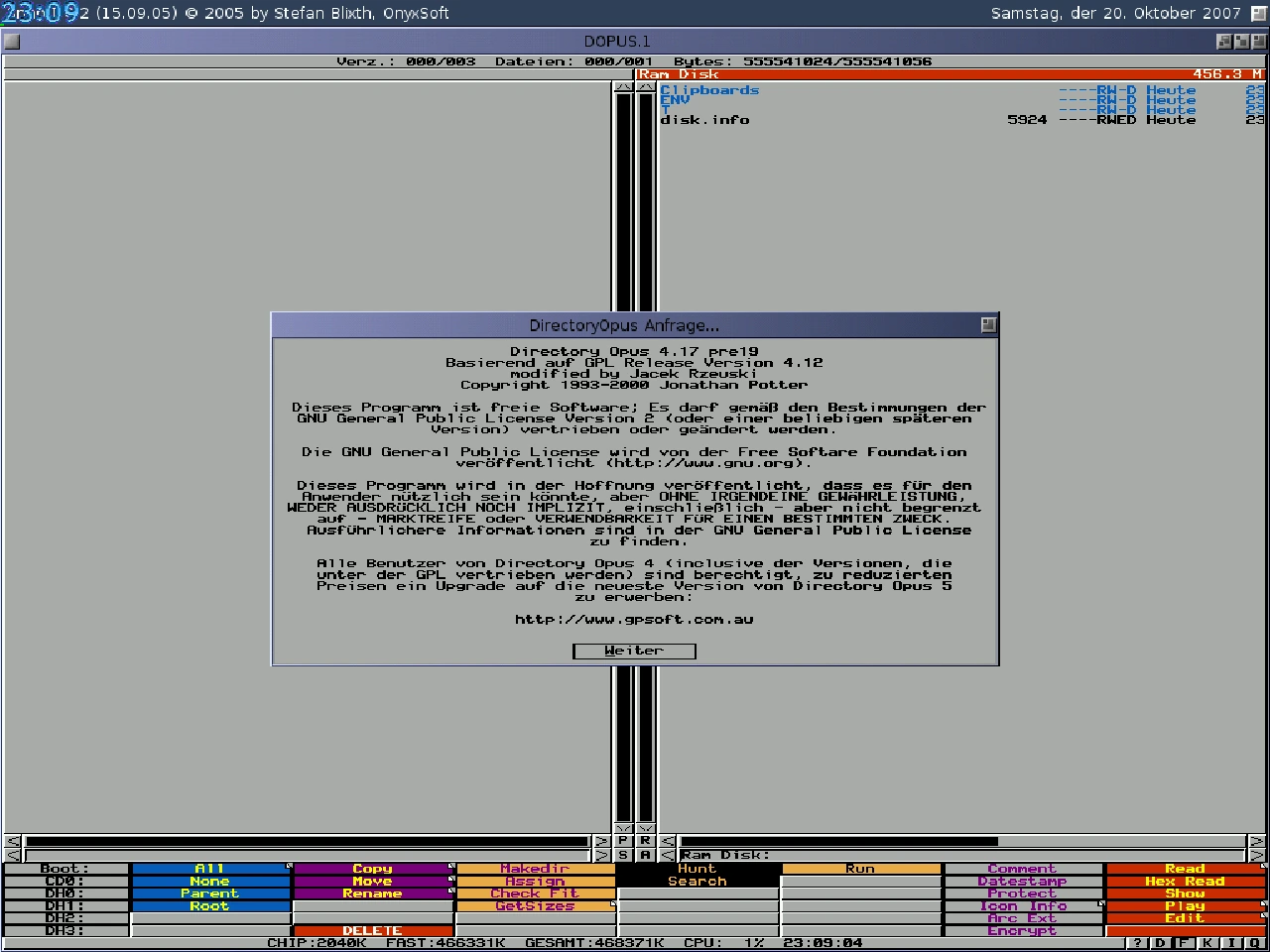The height and width of the screenshot is (952, 1270).
Task: Click the red DELETE button
Action: click(373, 930)
